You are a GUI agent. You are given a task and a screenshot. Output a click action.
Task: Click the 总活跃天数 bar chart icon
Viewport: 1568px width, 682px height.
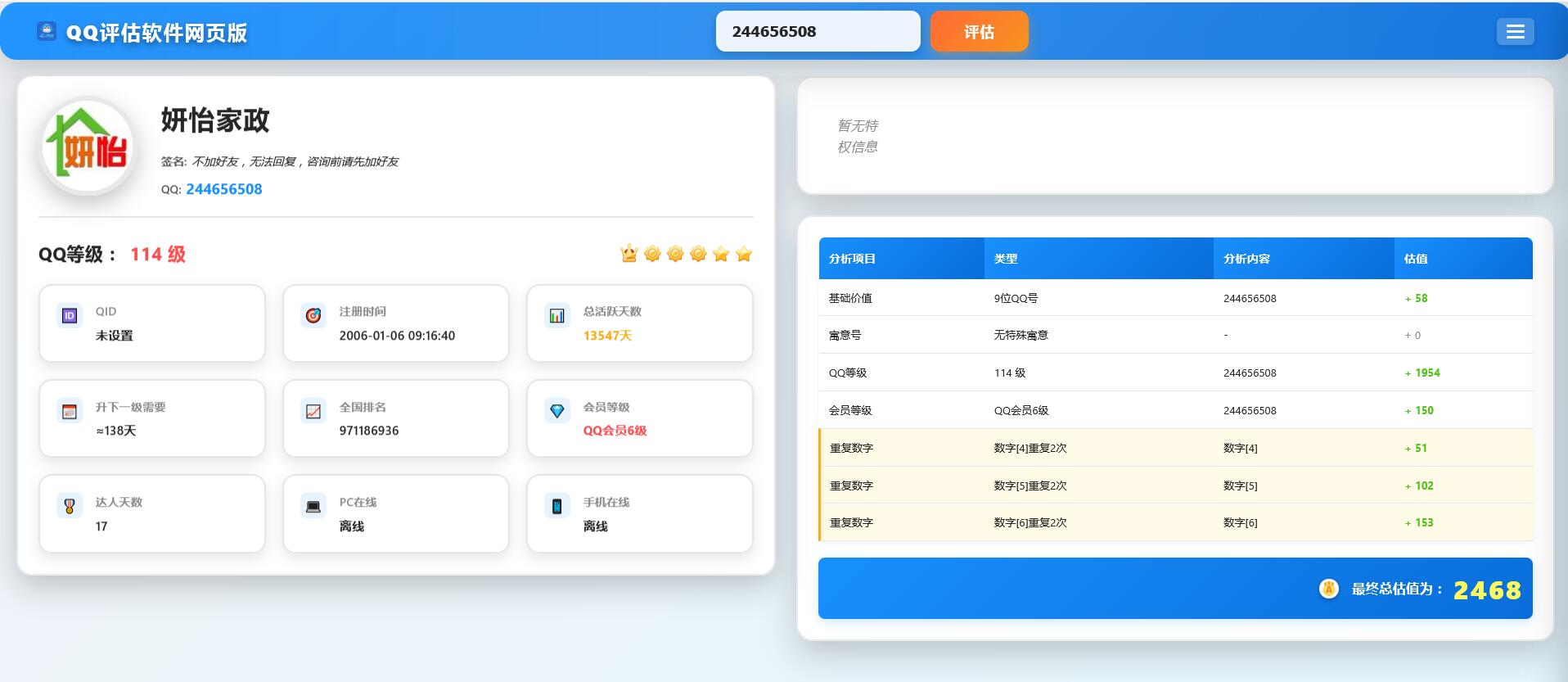(557, 316)
